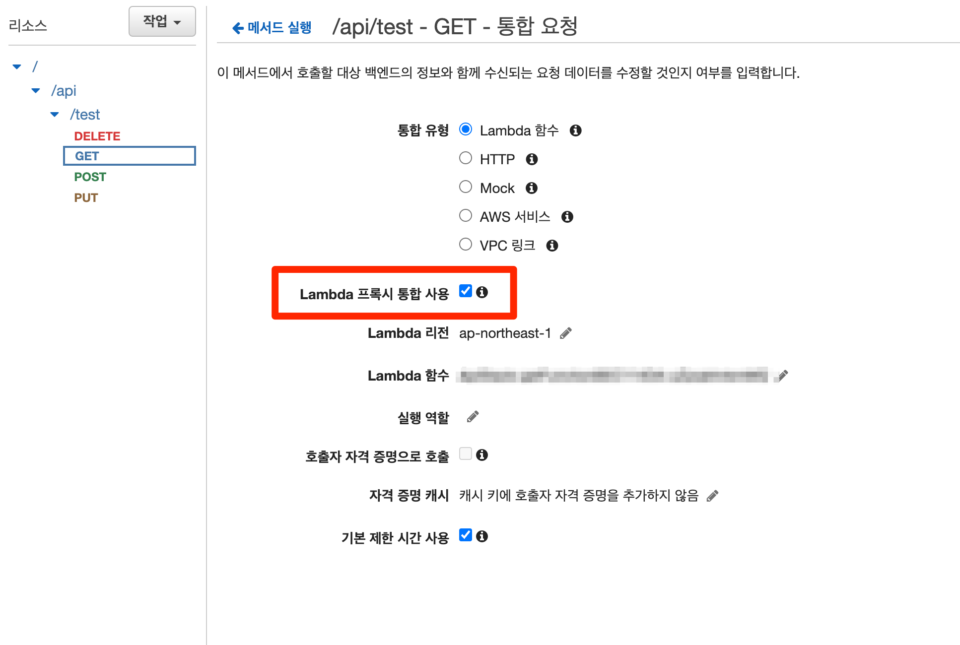Click info icon beside VPC 링크
This screenshot has height=645, width=960.
click(552, 245)
